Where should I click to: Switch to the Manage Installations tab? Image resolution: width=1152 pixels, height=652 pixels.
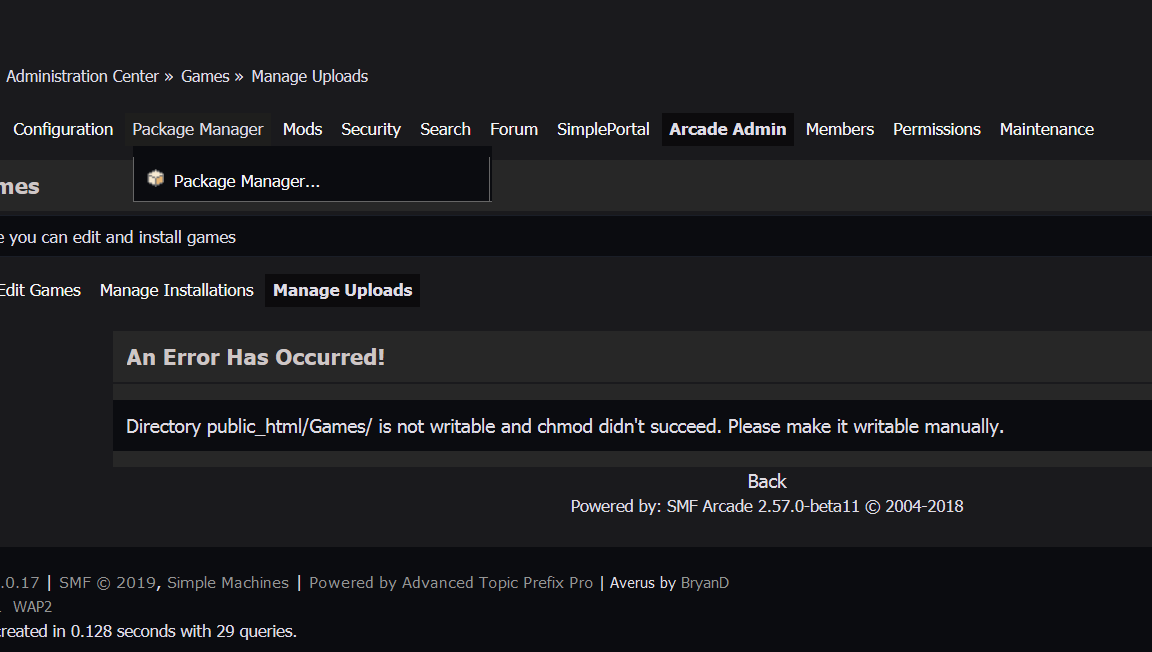coord(176,290)
